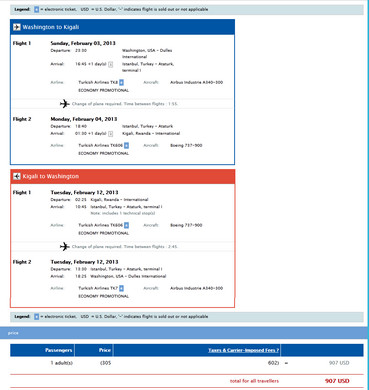
Task: Click the 02:25 departure time from Kigali
Action: tap(81, 200)
